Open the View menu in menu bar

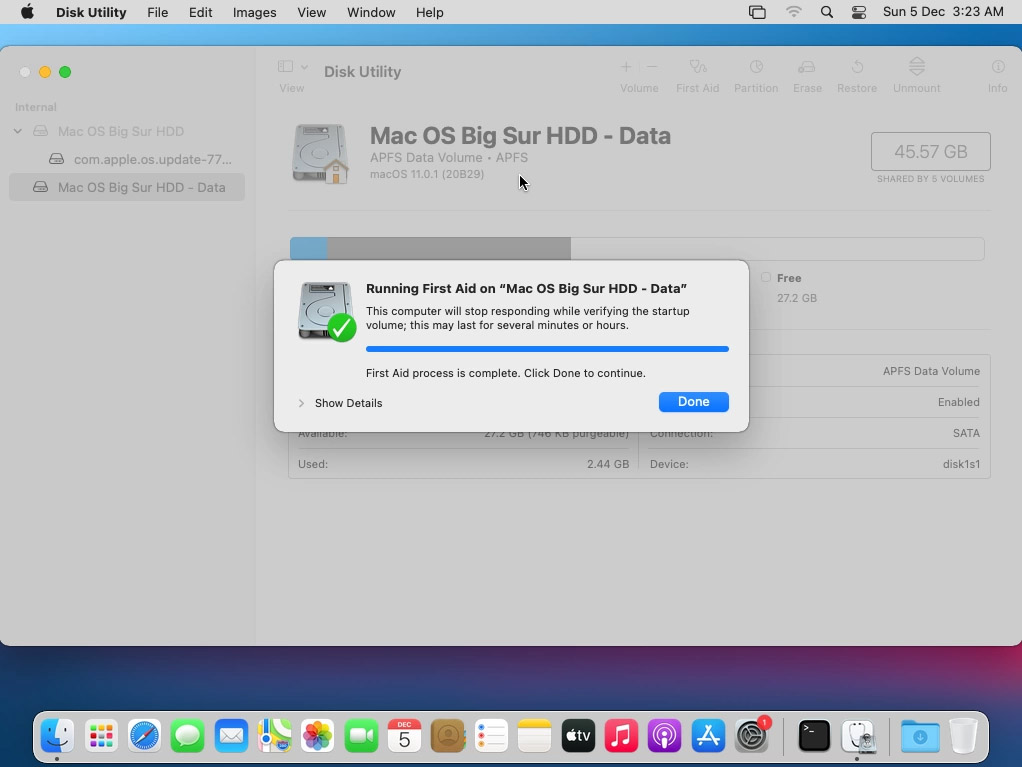pyautogui.click(x=312, y=12)
